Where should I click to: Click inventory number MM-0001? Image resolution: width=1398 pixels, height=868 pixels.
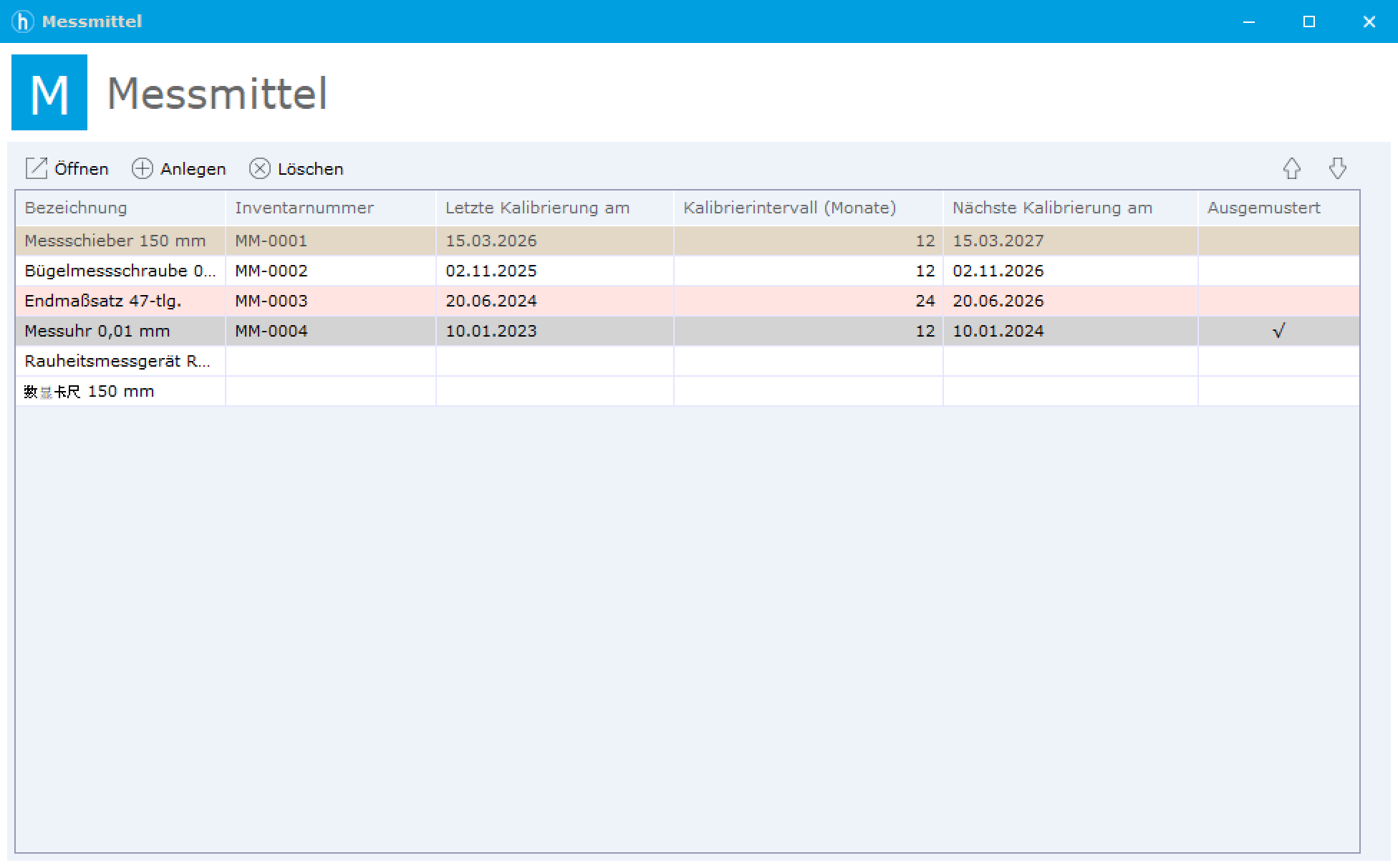[271, 241]
